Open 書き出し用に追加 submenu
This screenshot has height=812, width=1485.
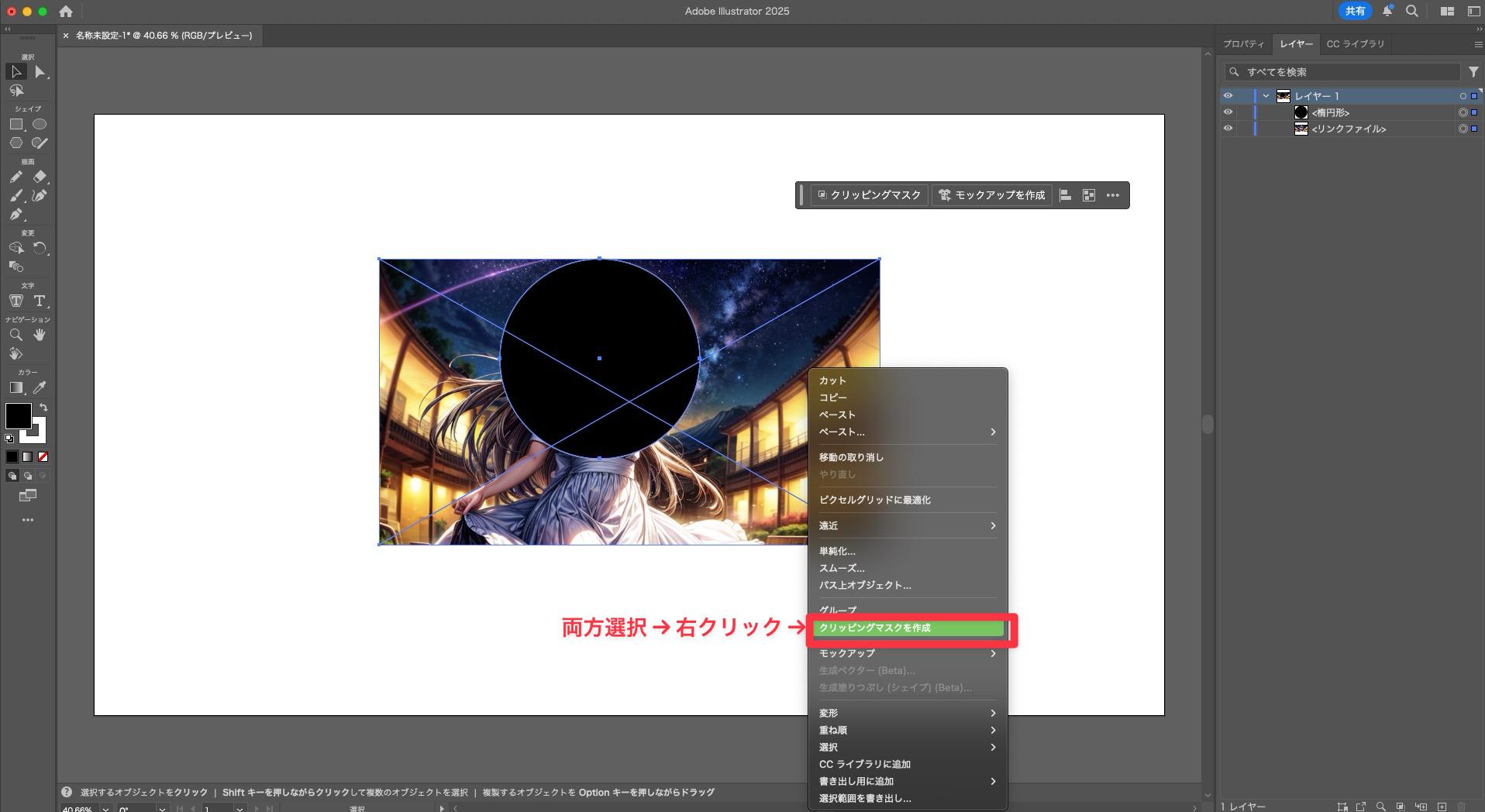(x=908, y=781)
